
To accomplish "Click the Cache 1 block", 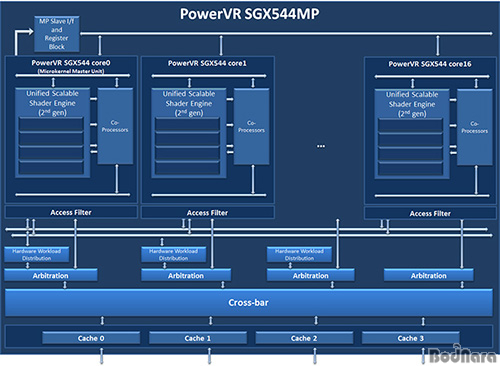I will click(198, 338).
